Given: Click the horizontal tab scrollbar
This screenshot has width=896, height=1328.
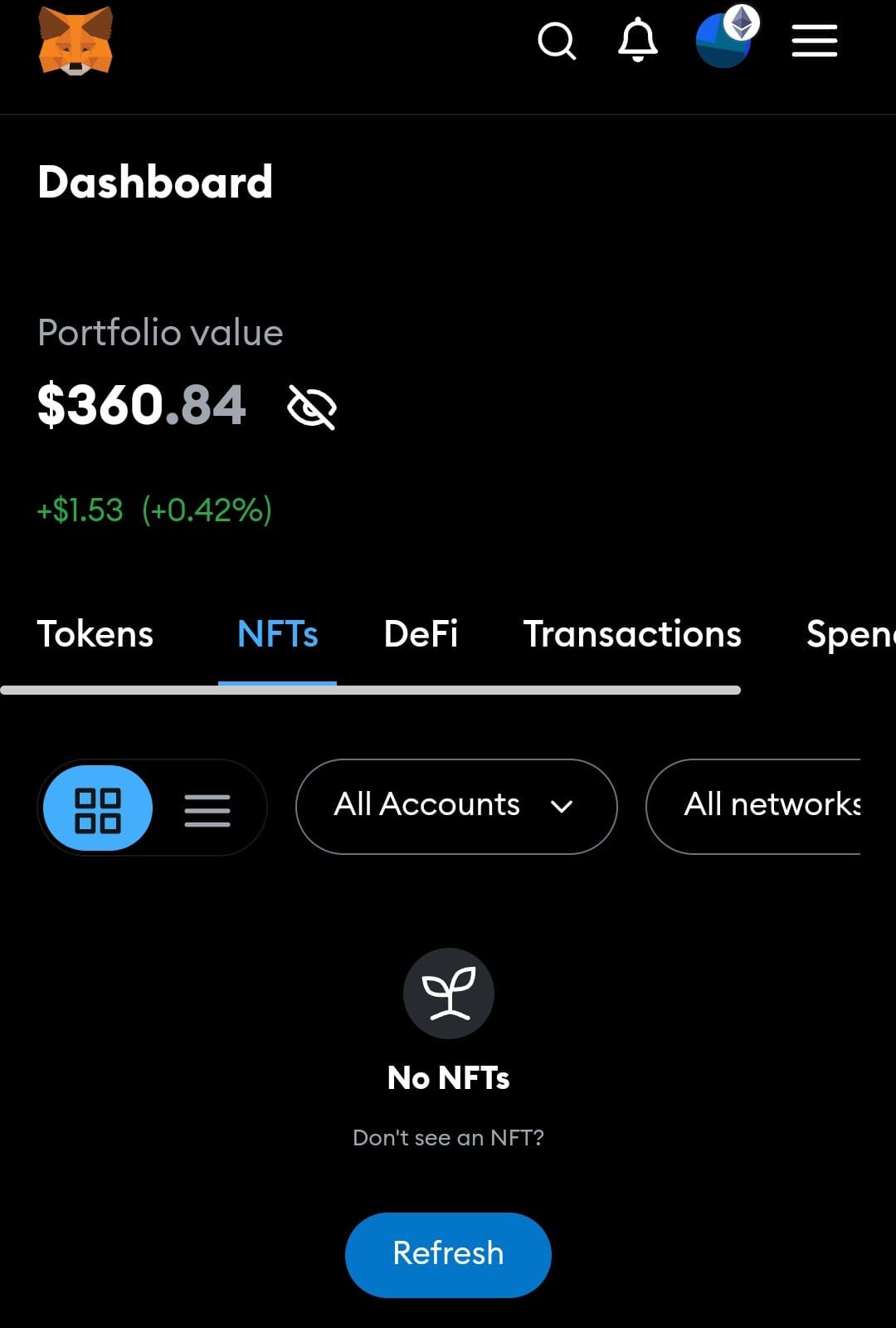Looking at the screenshot, I should coord(370,690).
